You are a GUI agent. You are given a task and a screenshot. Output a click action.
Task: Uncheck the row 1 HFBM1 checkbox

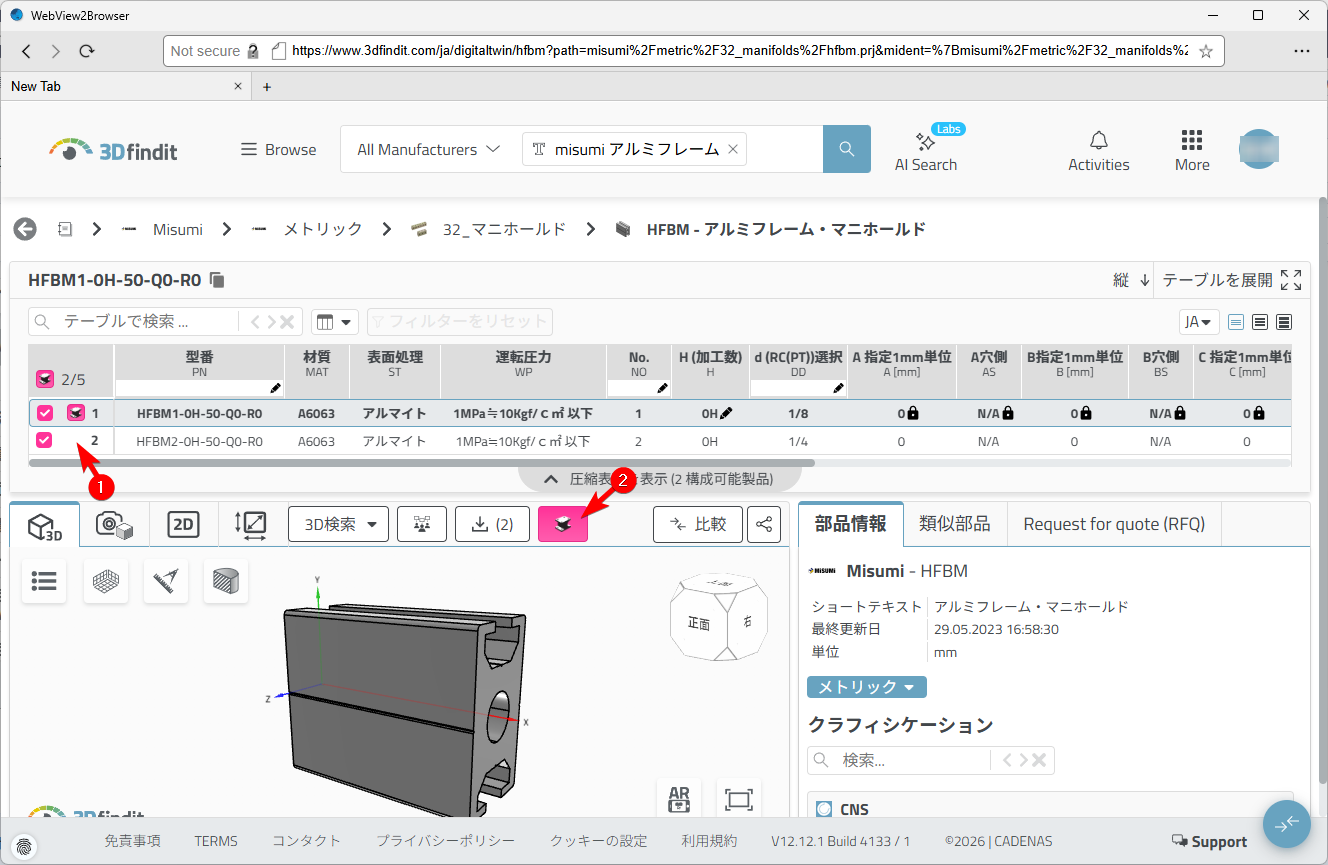coord(45,413)
